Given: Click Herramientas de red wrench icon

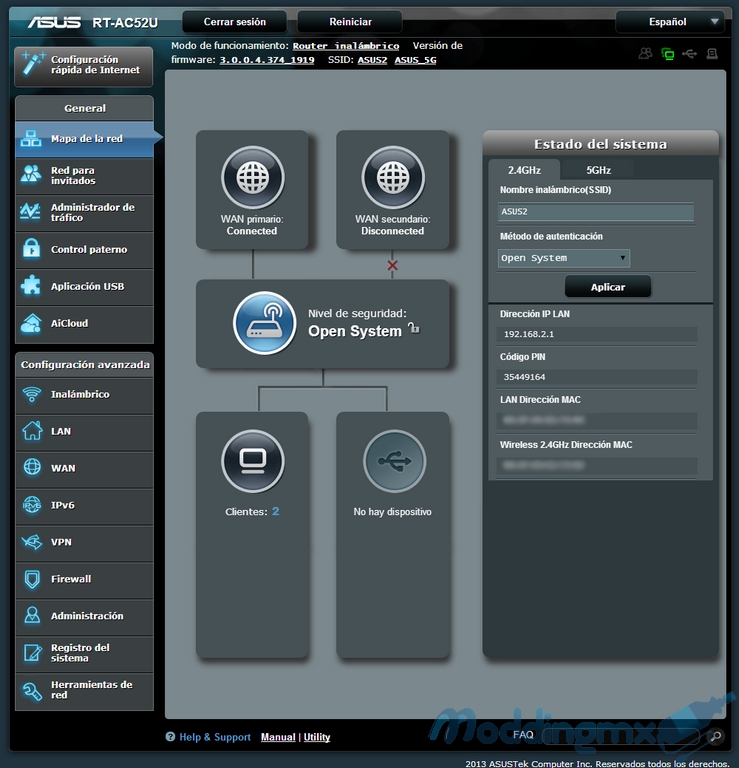Looking at the screenshot, I should pos(32,691).
